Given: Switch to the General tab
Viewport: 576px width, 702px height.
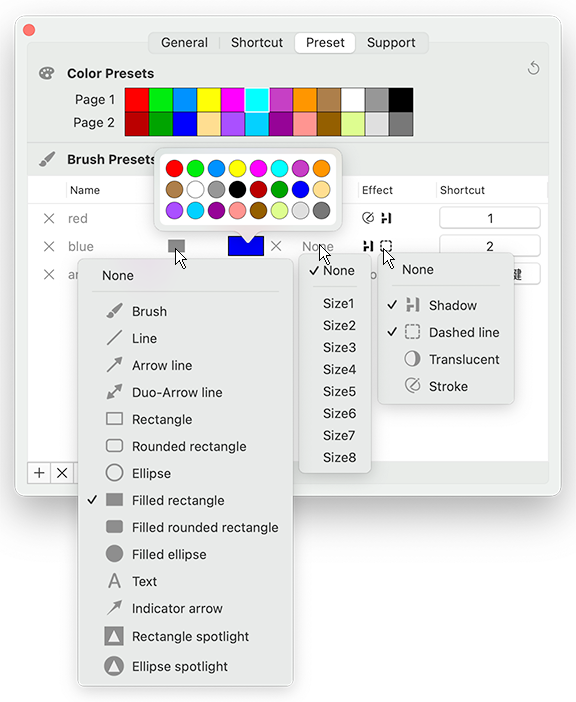Looking at the screenshot, I should (184, 43).
